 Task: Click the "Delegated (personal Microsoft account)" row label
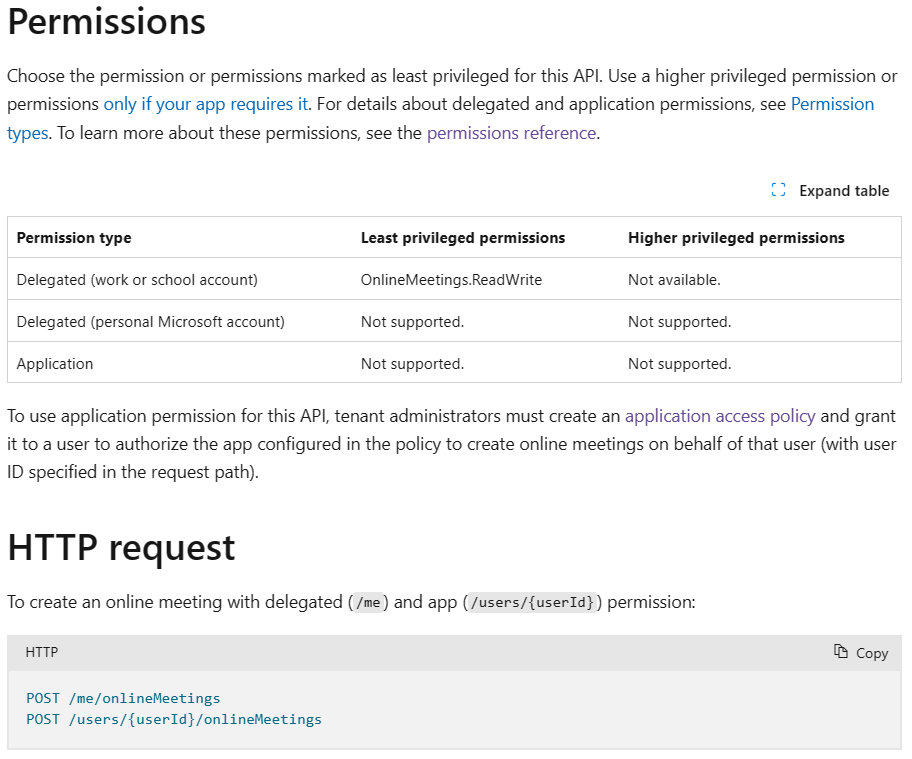click(x=151, y=322)
